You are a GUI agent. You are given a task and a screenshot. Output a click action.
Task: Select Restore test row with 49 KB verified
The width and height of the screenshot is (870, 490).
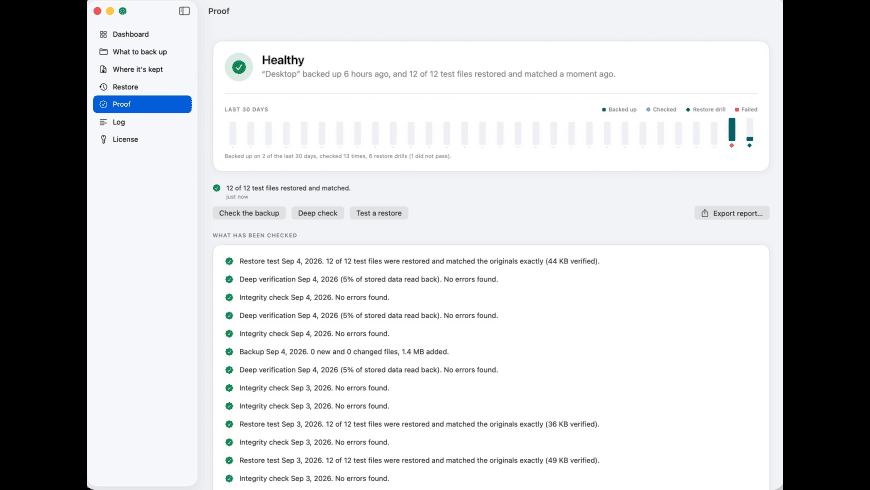419,461
